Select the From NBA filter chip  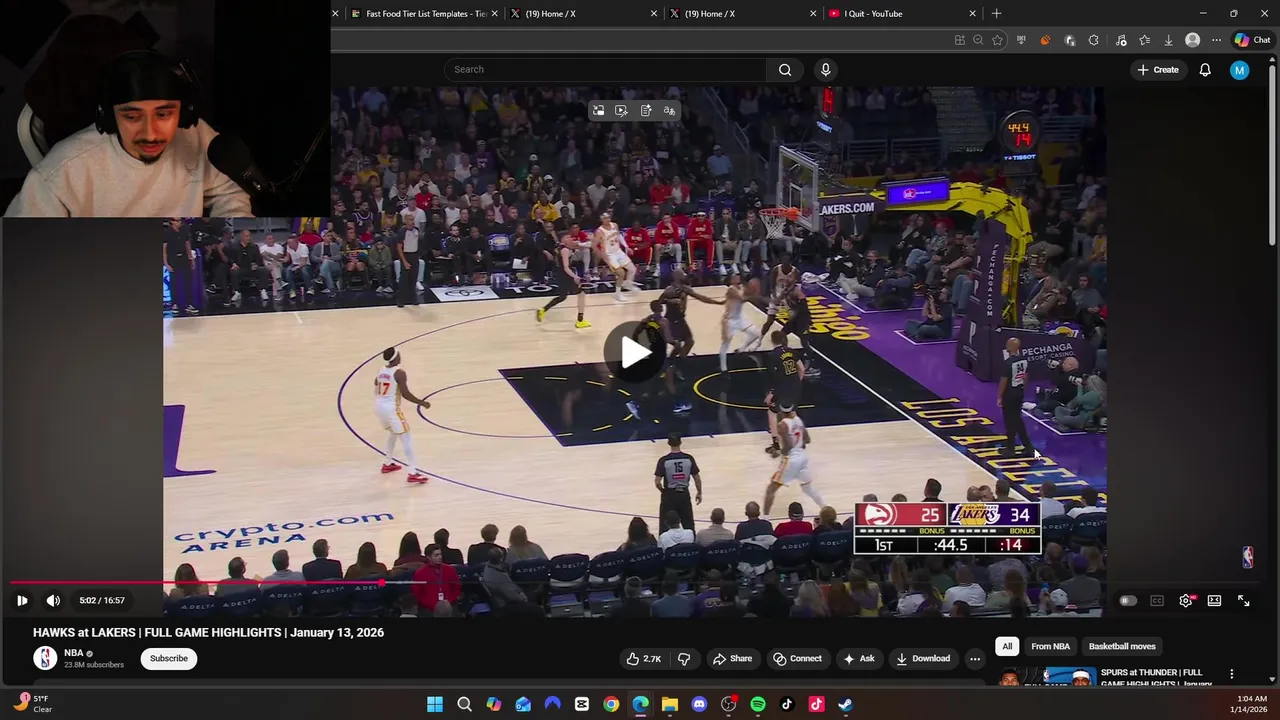[x=1050, y=647]
